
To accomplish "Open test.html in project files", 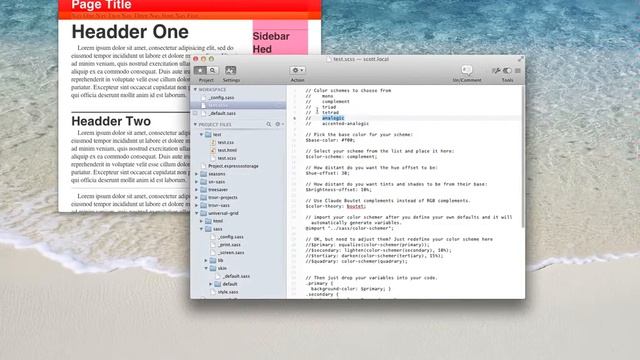I will click(x=227, y=150).
